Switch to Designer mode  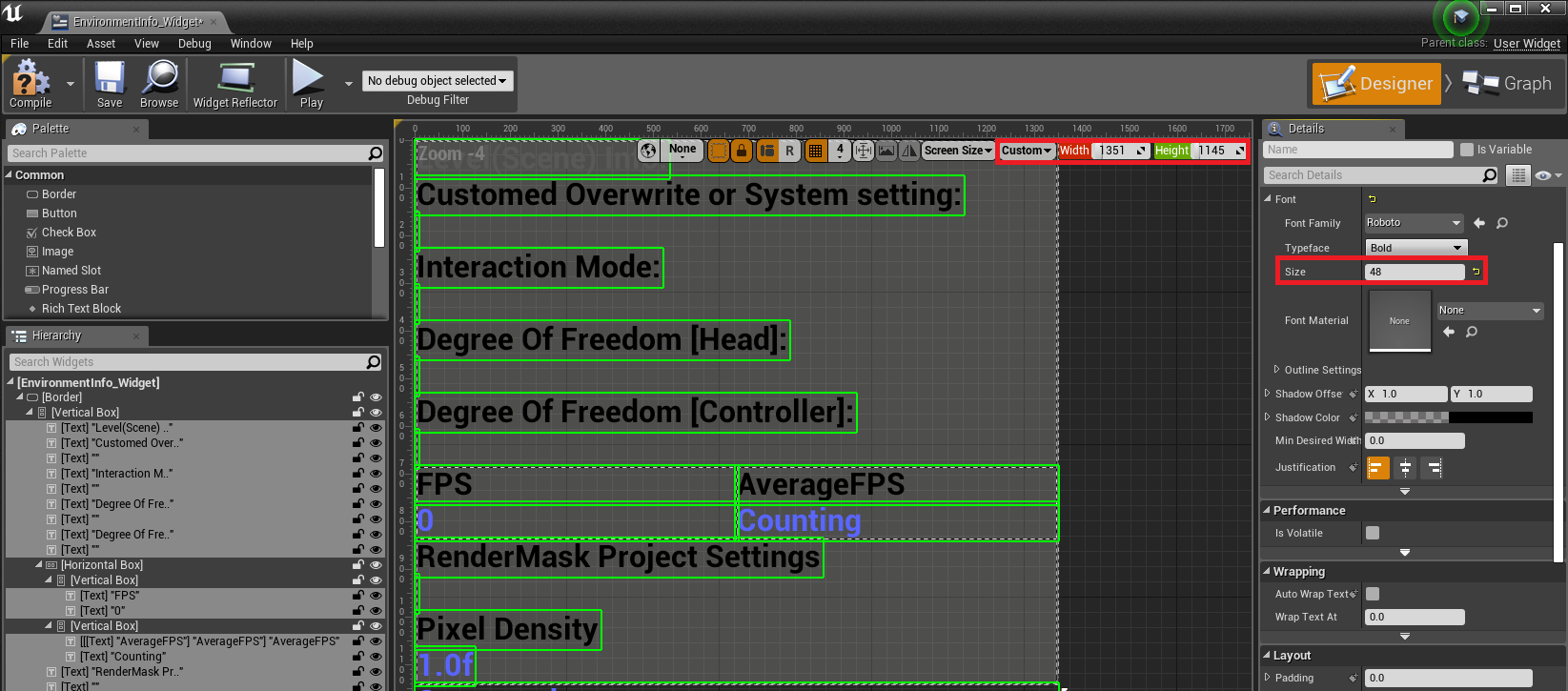point(1375,84)
